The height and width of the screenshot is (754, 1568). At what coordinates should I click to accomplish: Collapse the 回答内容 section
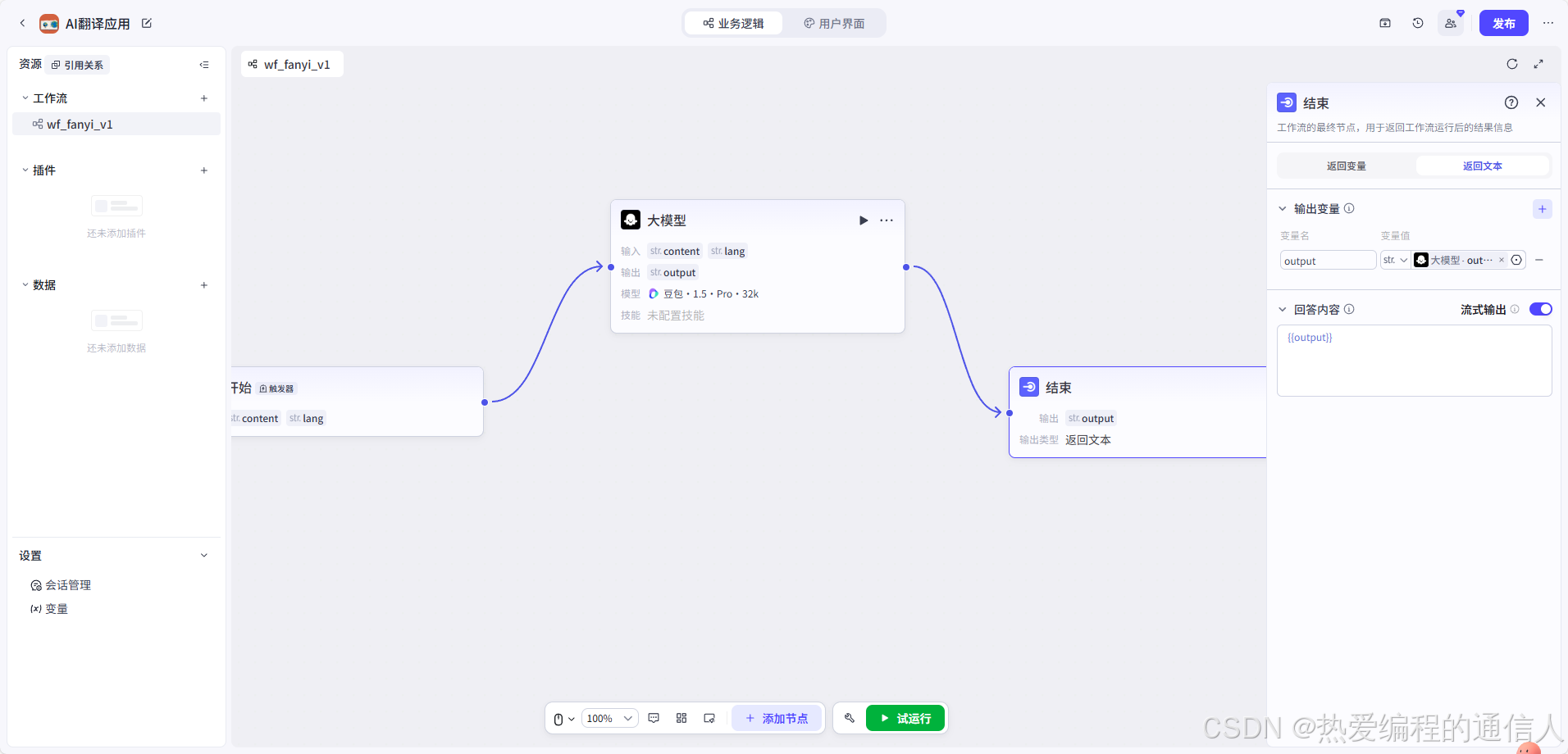pos(1283,310)
